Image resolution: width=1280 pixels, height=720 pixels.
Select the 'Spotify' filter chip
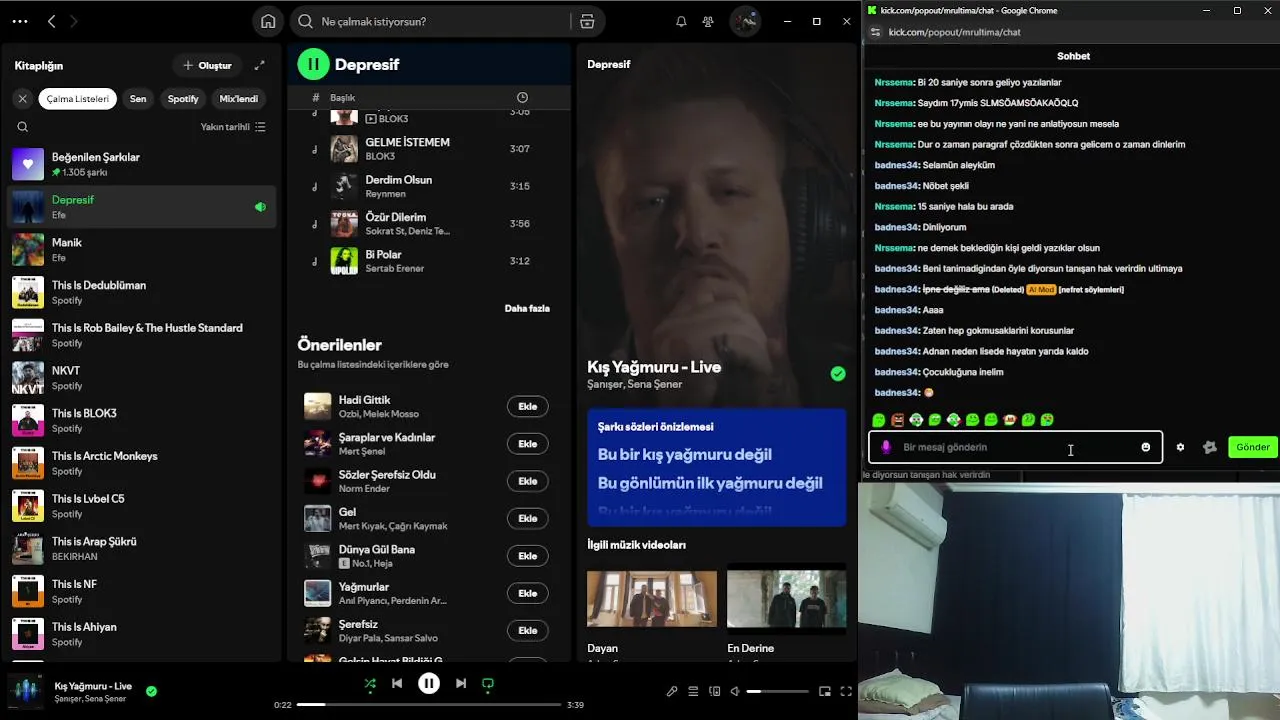click(x=183, y=98)
